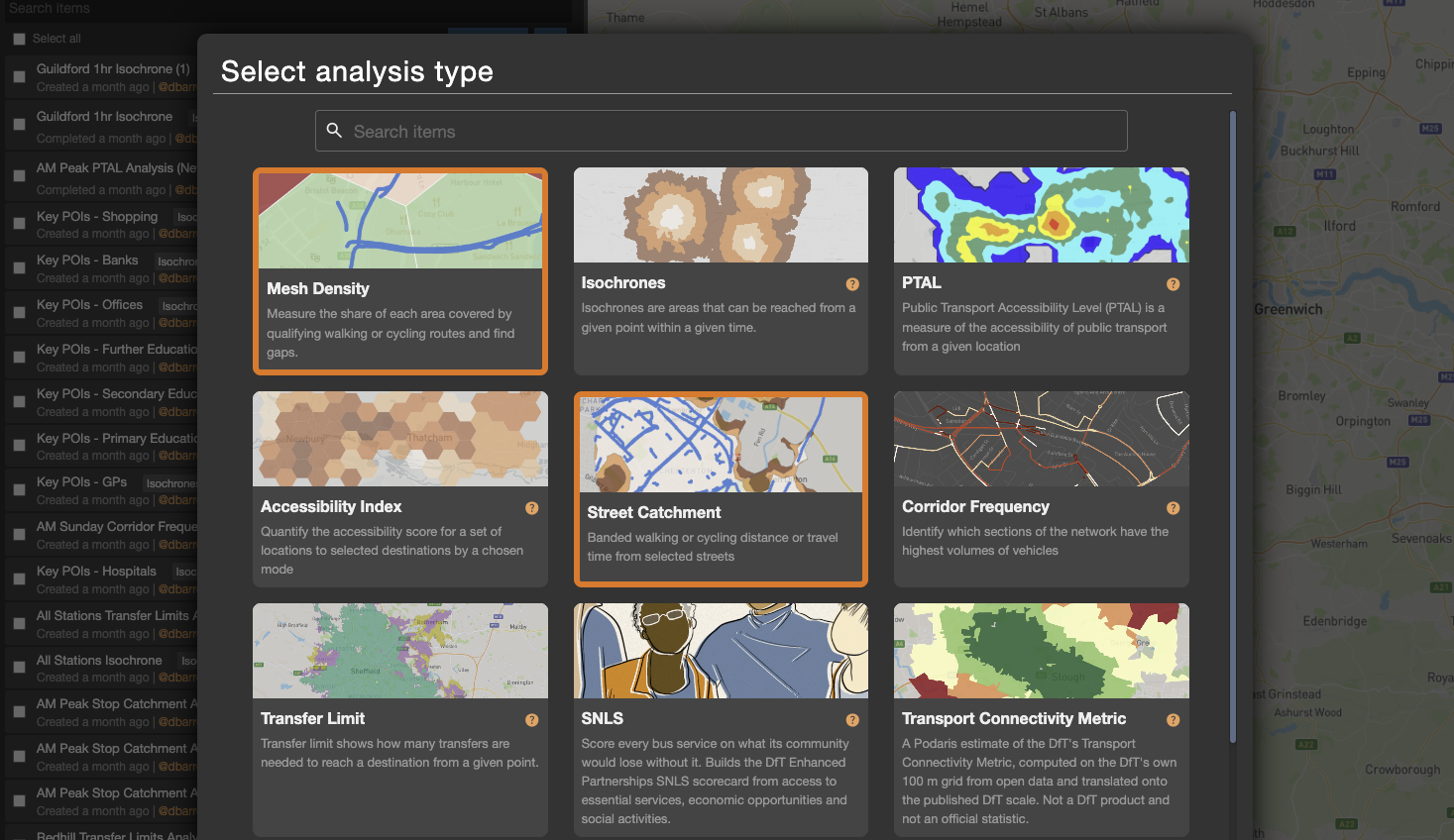Toggle the Select all checkbox
1454x840 pixels.
coord(19,39)
